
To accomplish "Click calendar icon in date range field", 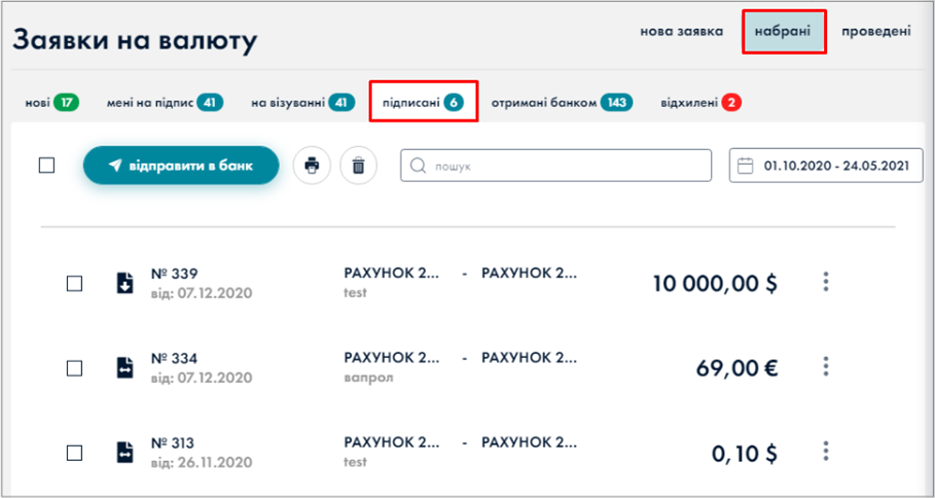I will click(745, 166).
